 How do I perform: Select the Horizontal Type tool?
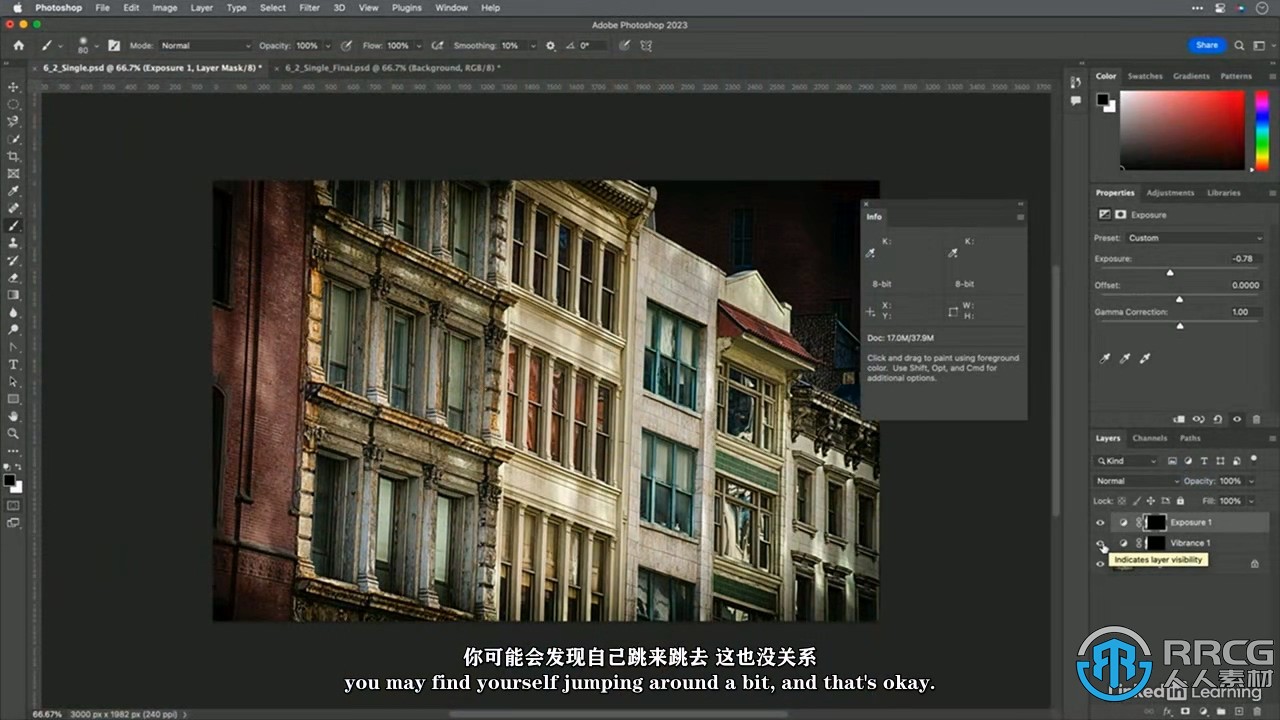point(13,364)
